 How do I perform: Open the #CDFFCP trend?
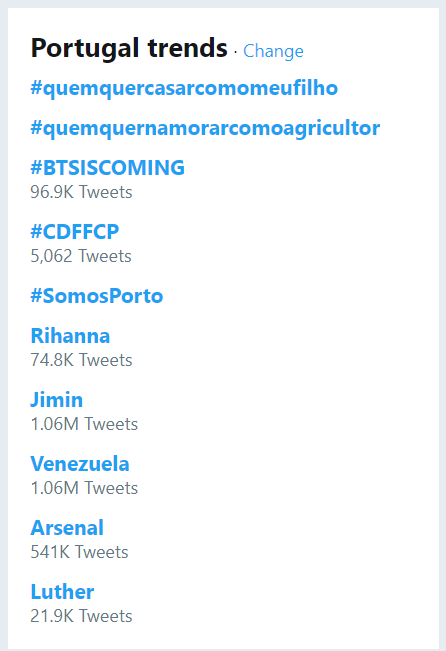pos(75,232)
